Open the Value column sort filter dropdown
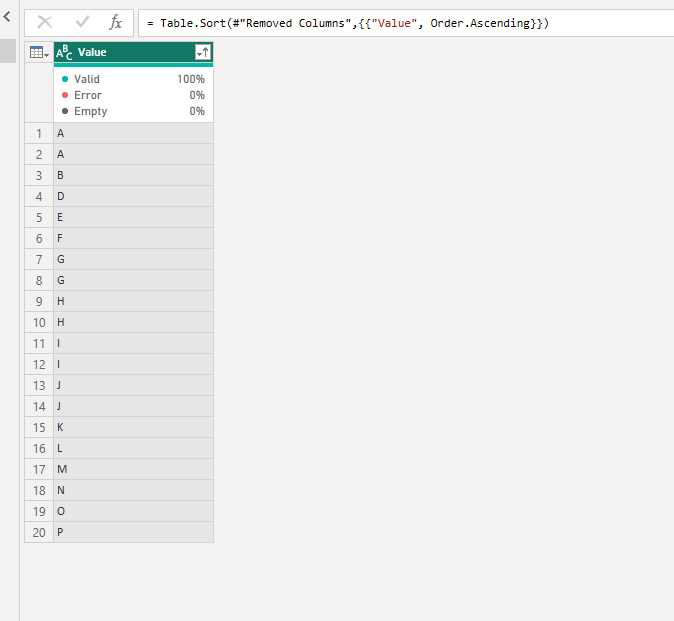Viewport: 674px width, 621px height. [203, 52]
